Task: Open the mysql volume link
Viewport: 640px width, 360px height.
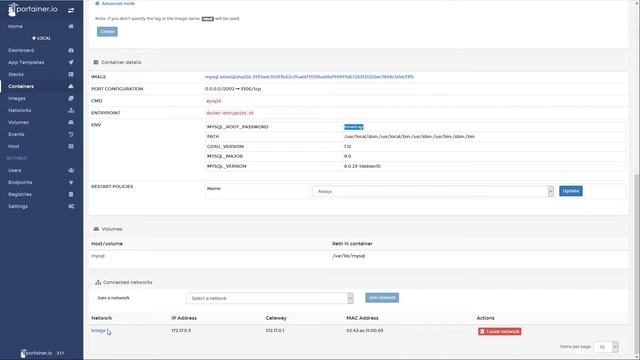Action: [x=98, y=256]
